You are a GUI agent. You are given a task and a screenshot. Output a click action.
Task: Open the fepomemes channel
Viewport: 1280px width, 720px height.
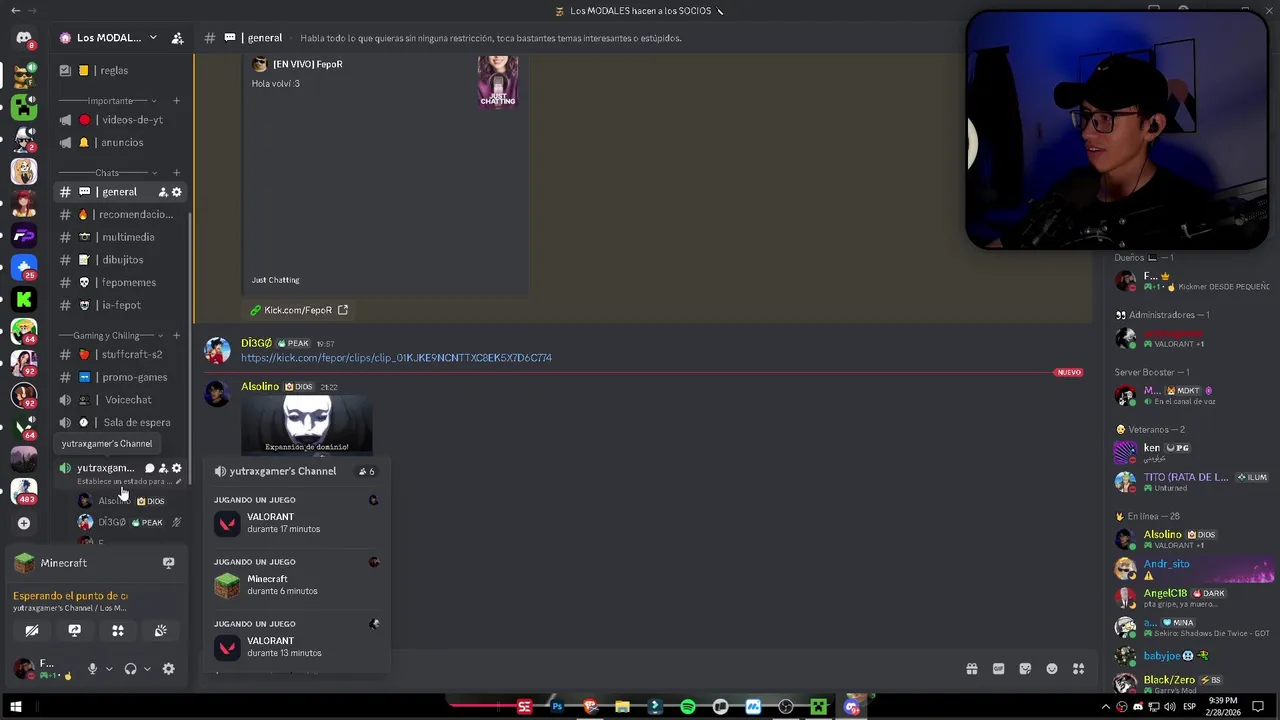(120, 283)
